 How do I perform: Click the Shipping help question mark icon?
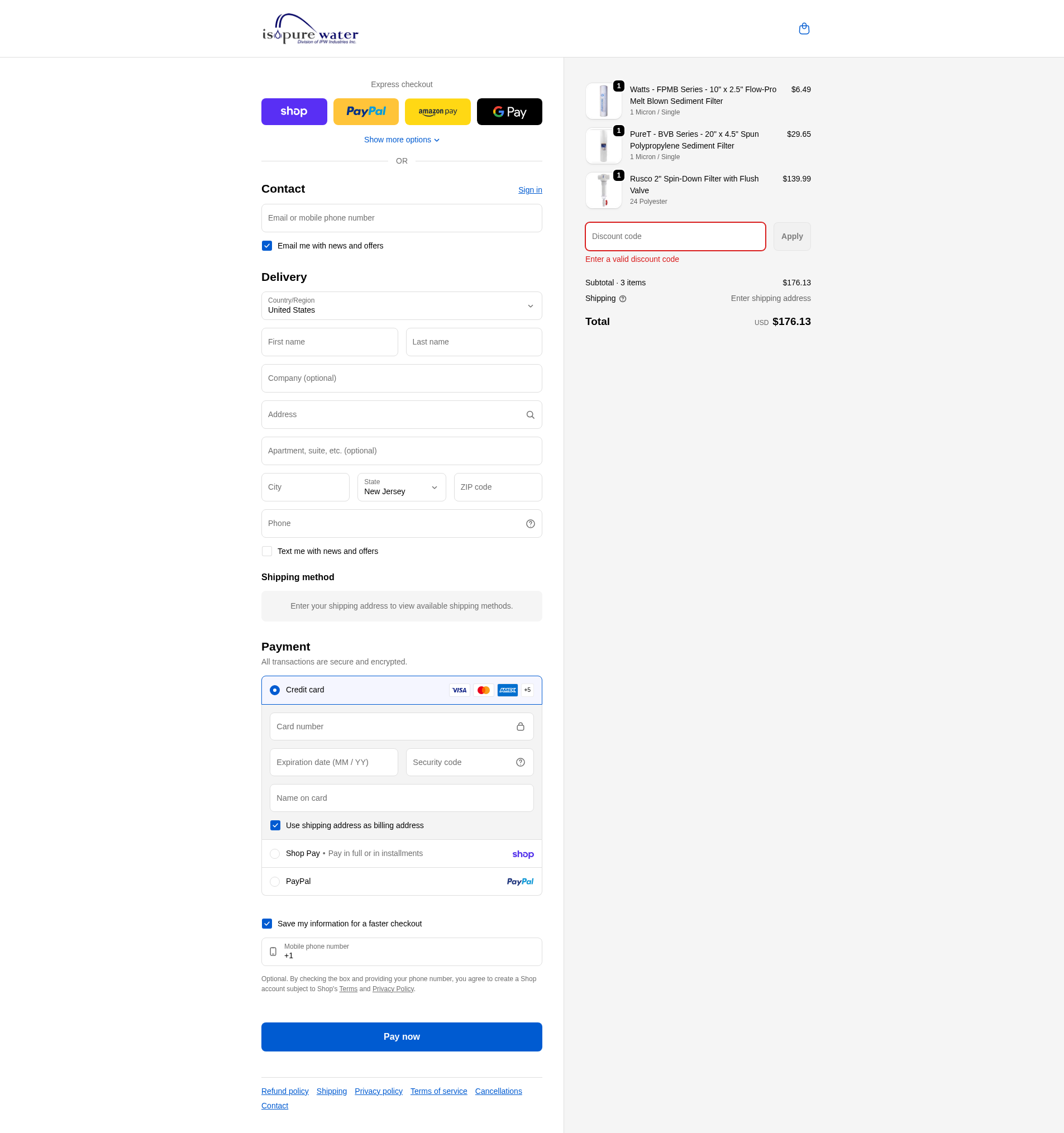click(622, 299)
